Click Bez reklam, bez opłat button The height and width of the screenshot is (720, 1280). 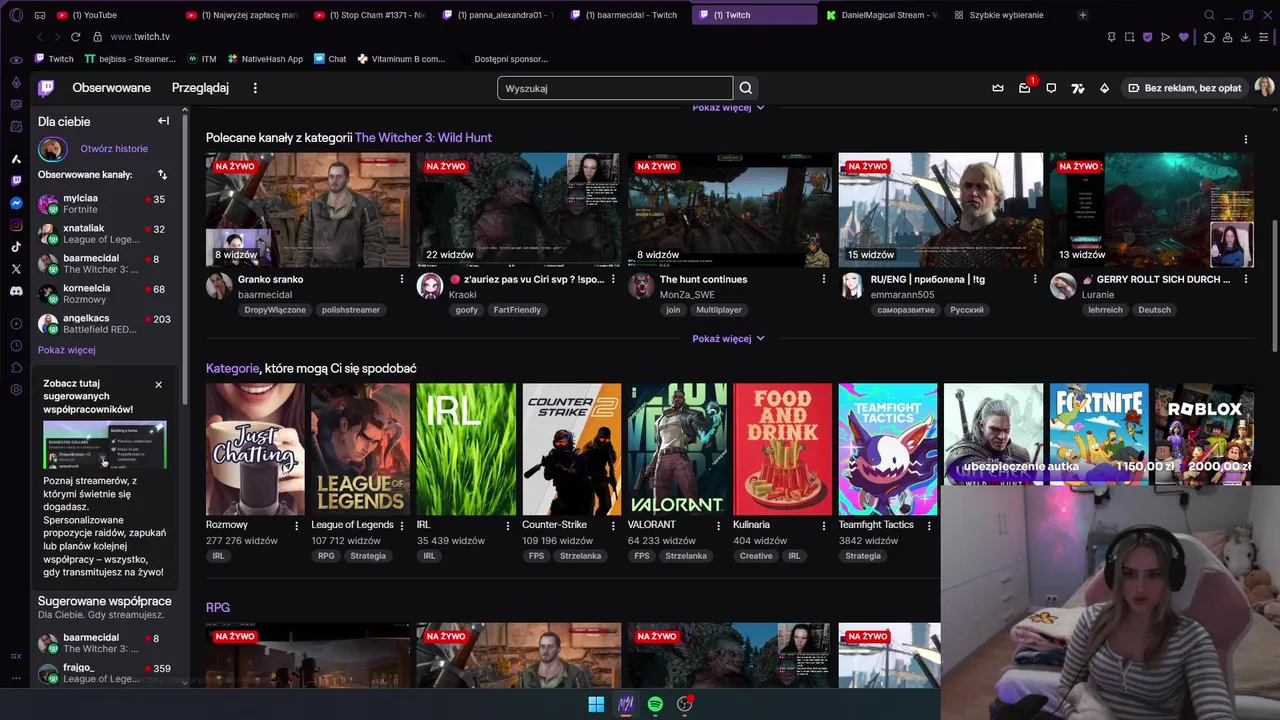coord(1184,88)
